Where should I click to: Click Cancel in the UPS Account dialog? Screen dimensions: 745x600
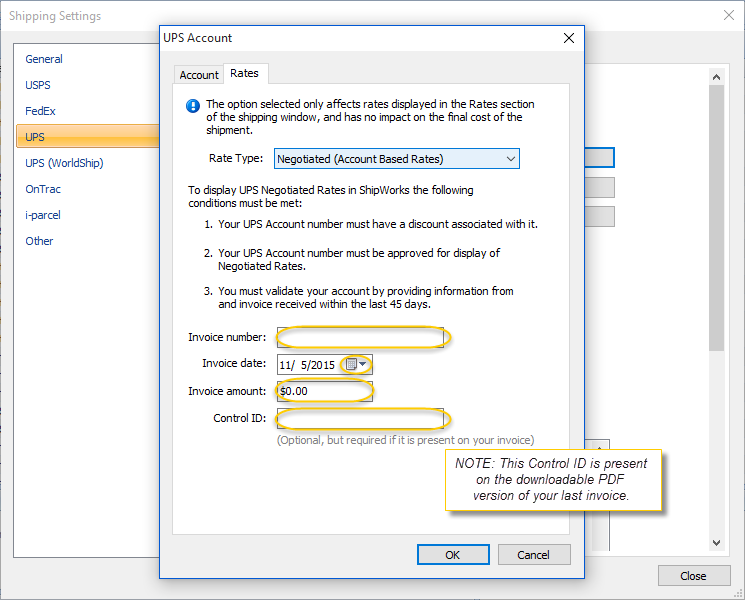click(x=534, y=555)
